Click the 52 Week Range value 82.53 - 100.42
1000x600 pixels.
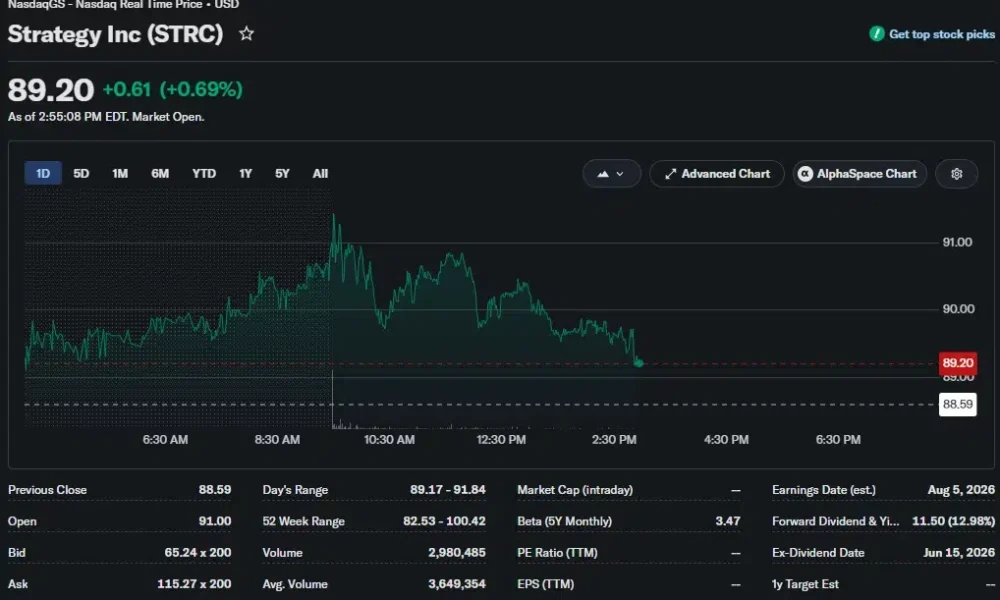[x=444, y=521]
